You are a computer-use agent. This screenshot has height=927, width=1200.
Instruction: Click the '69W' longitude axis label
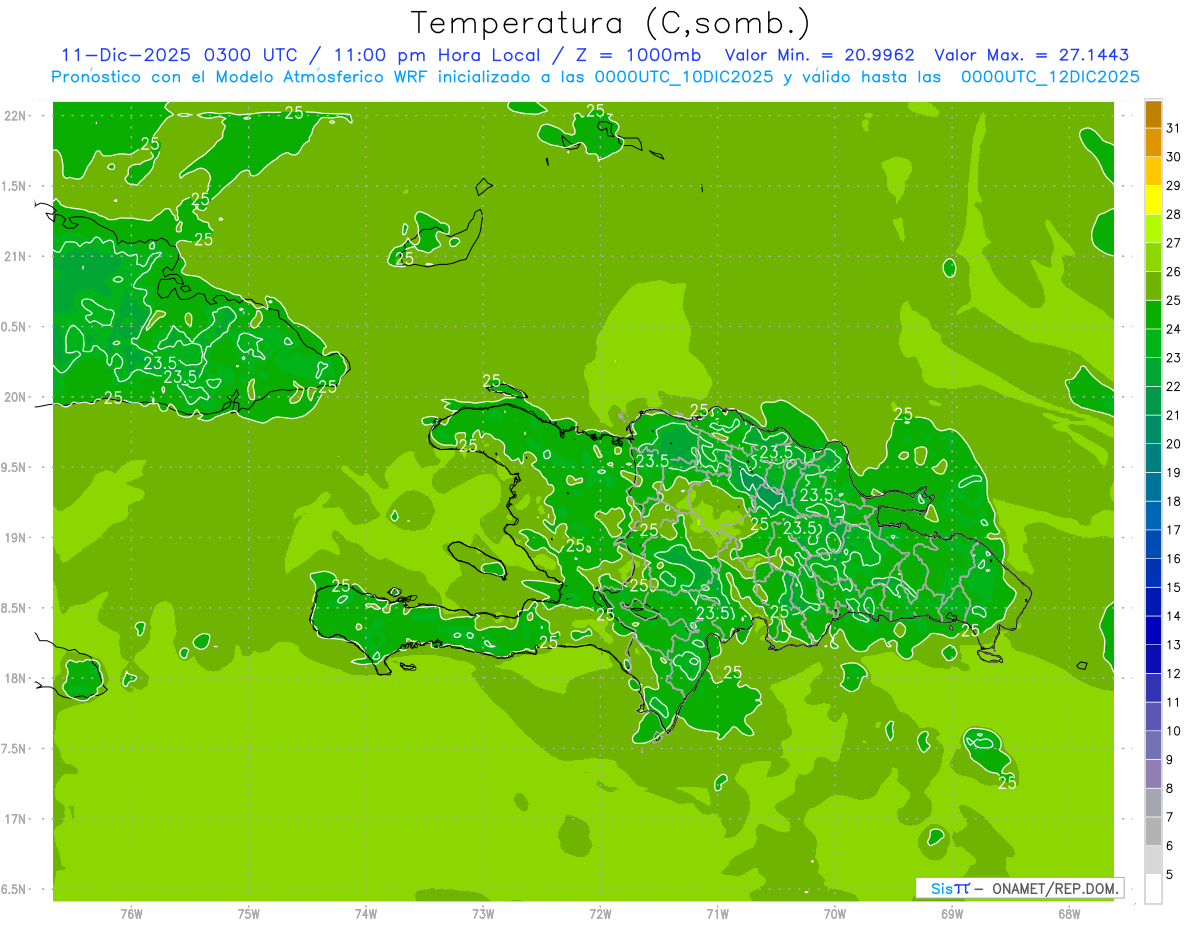pyautogui.click(x=952, y=913)
